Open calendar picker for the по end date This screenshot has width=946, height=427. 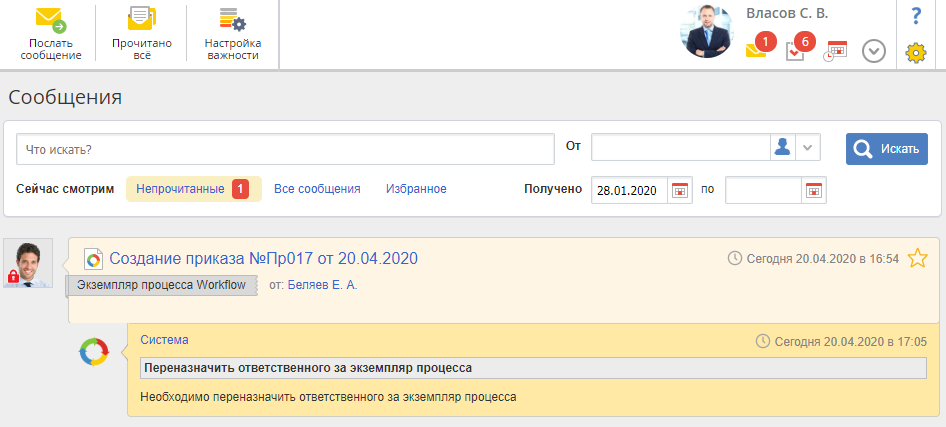[814, 189]
